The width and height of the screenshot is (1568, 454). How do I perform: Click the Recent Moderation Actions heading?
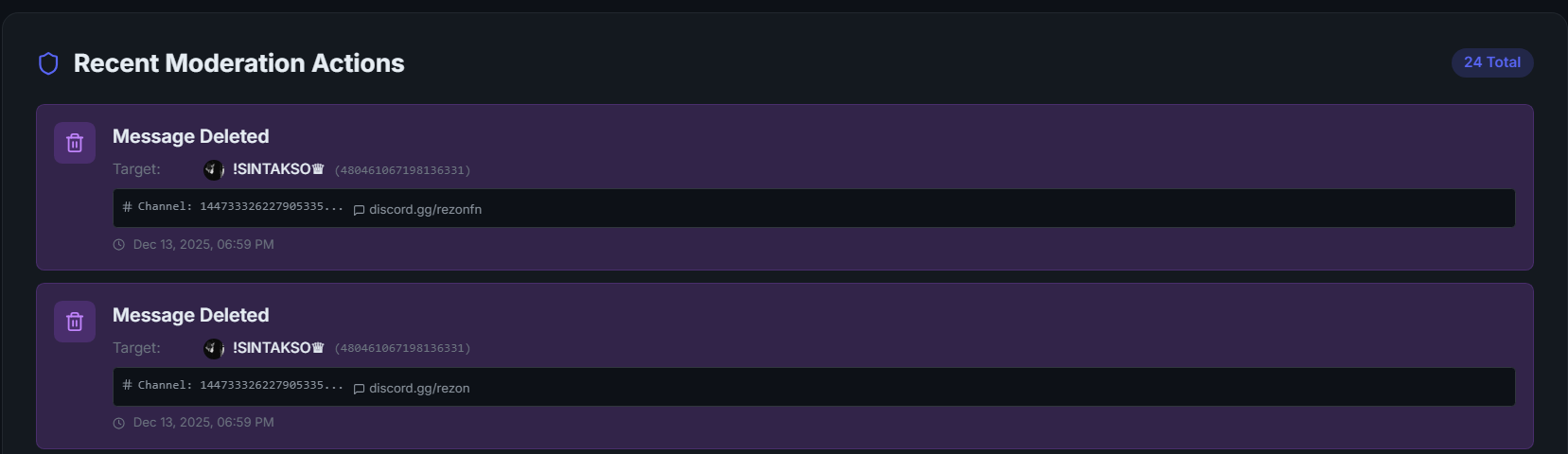point(238,63)
